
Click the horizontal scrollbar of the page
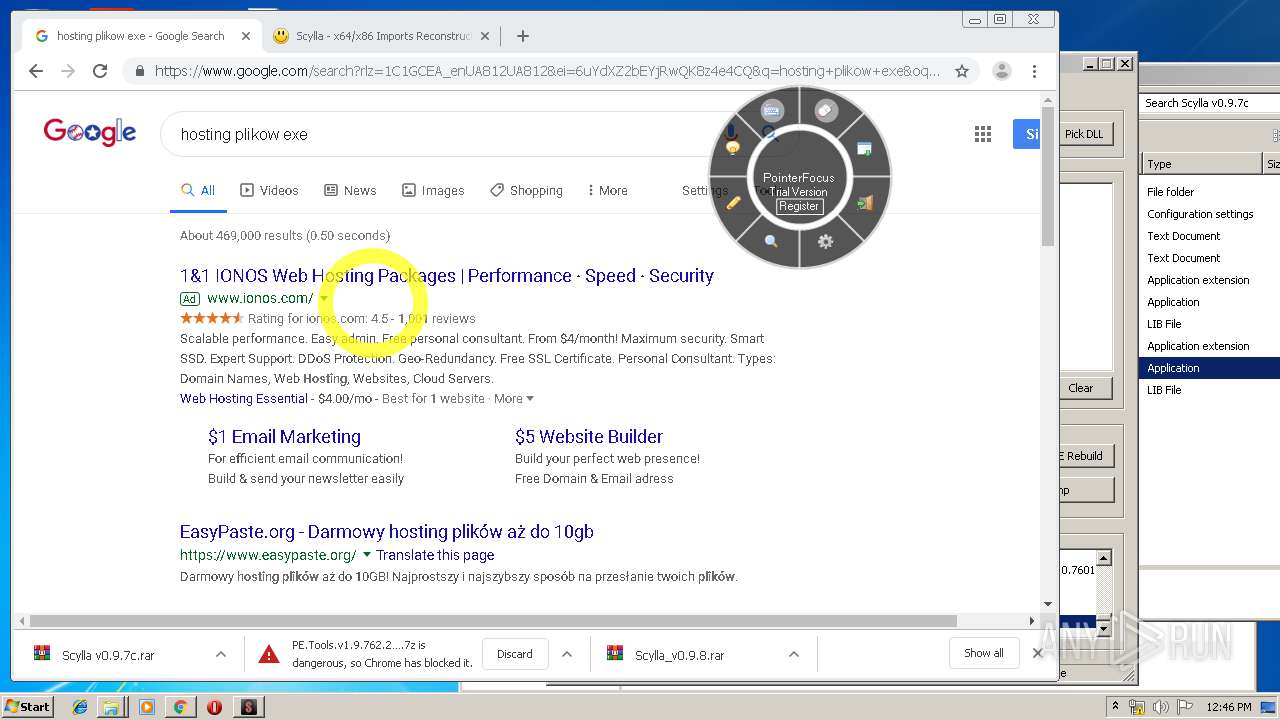(x=493, y=621)
